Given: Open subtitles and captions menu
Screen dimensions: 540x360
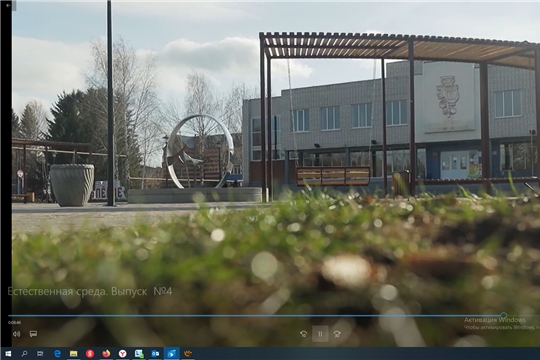Looking at the screenshot, I should click(33, 334).
